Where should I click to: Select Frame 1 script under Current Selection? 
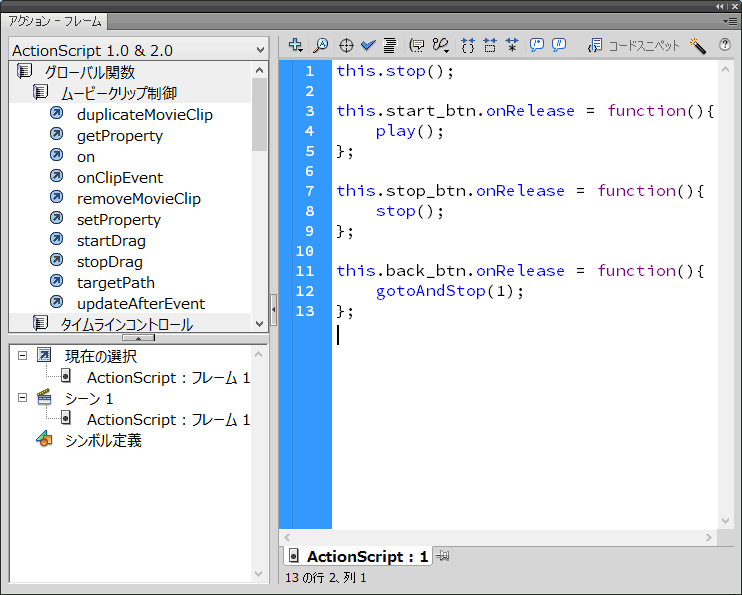(168, 378)
